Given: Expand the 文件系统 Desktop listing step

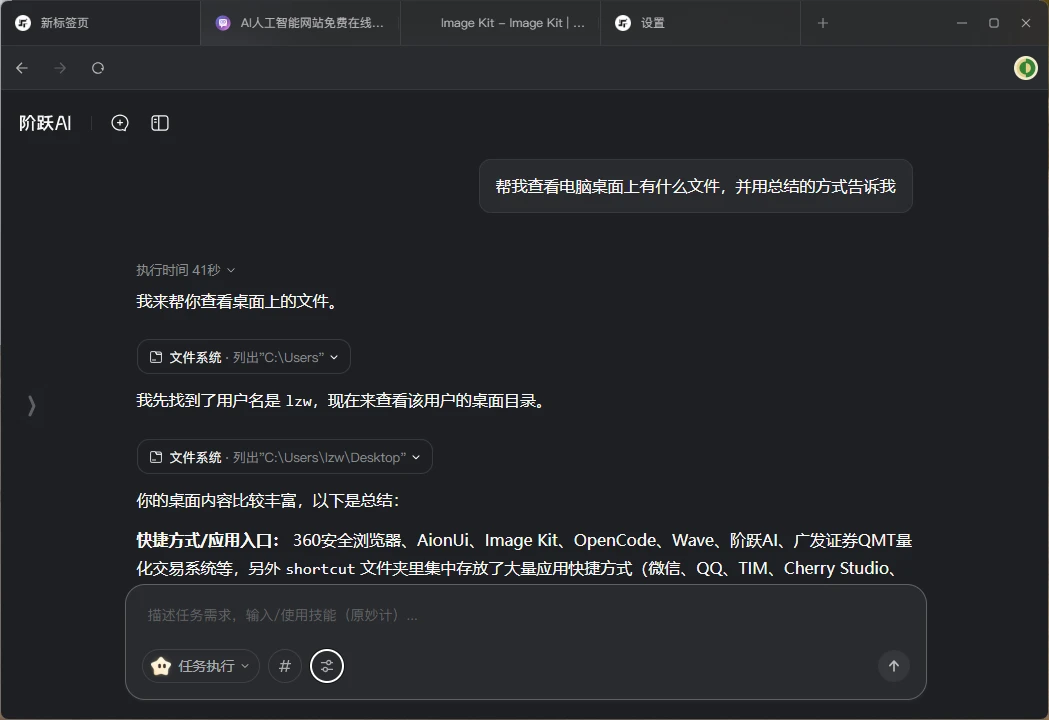Looking at the screenshot, I should click(284, 457).
